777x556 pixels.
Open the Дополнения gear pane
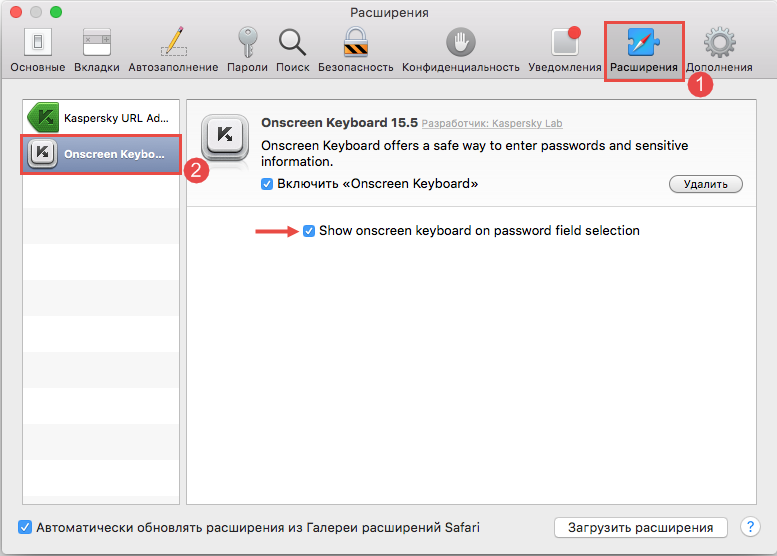coord(720,51)
